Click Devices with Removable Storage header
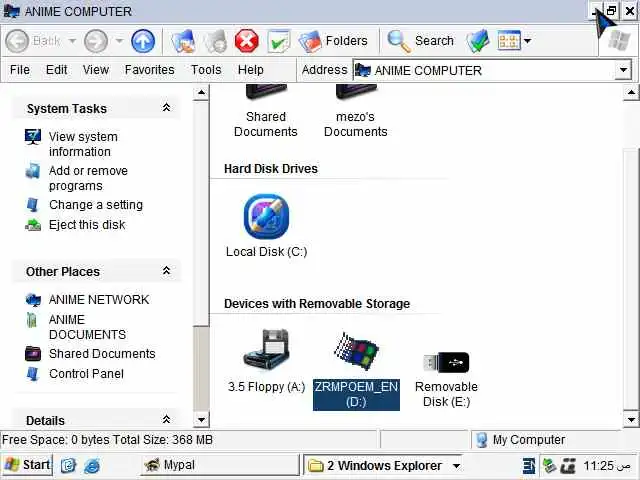The width and height of the screenshot is (640, 480). click(317, 304)
